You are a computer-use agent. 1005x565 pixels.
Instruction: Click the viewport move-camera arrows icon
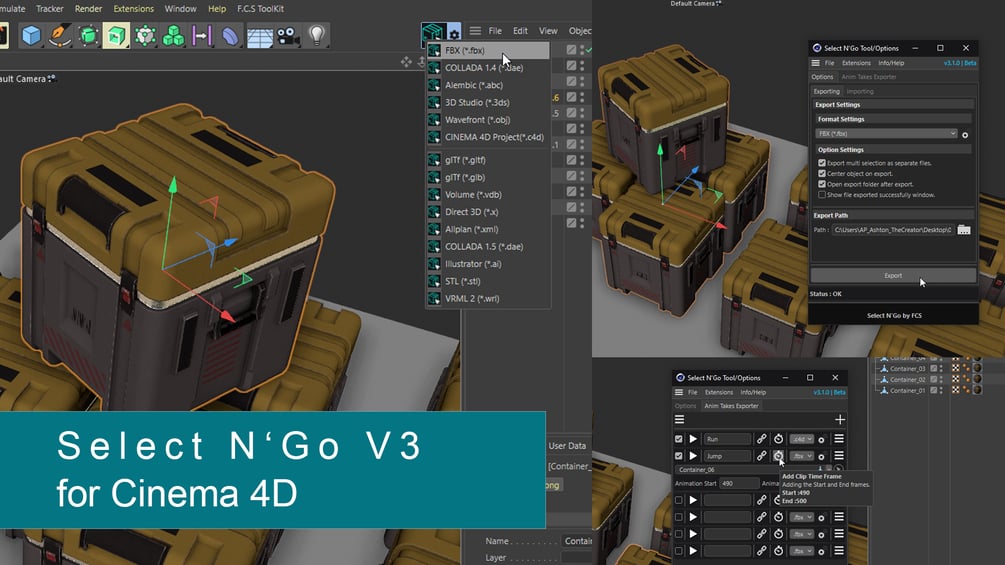point(406,61)
